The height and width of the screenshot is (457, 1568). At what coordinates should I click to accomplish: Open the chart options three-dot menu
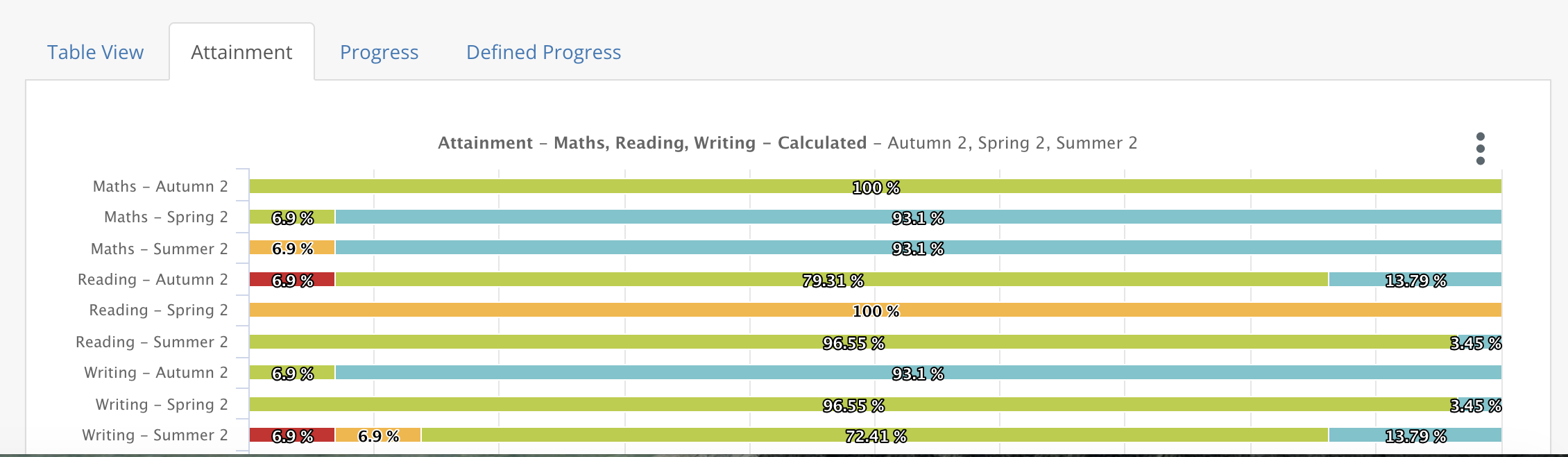[1480, 149]
